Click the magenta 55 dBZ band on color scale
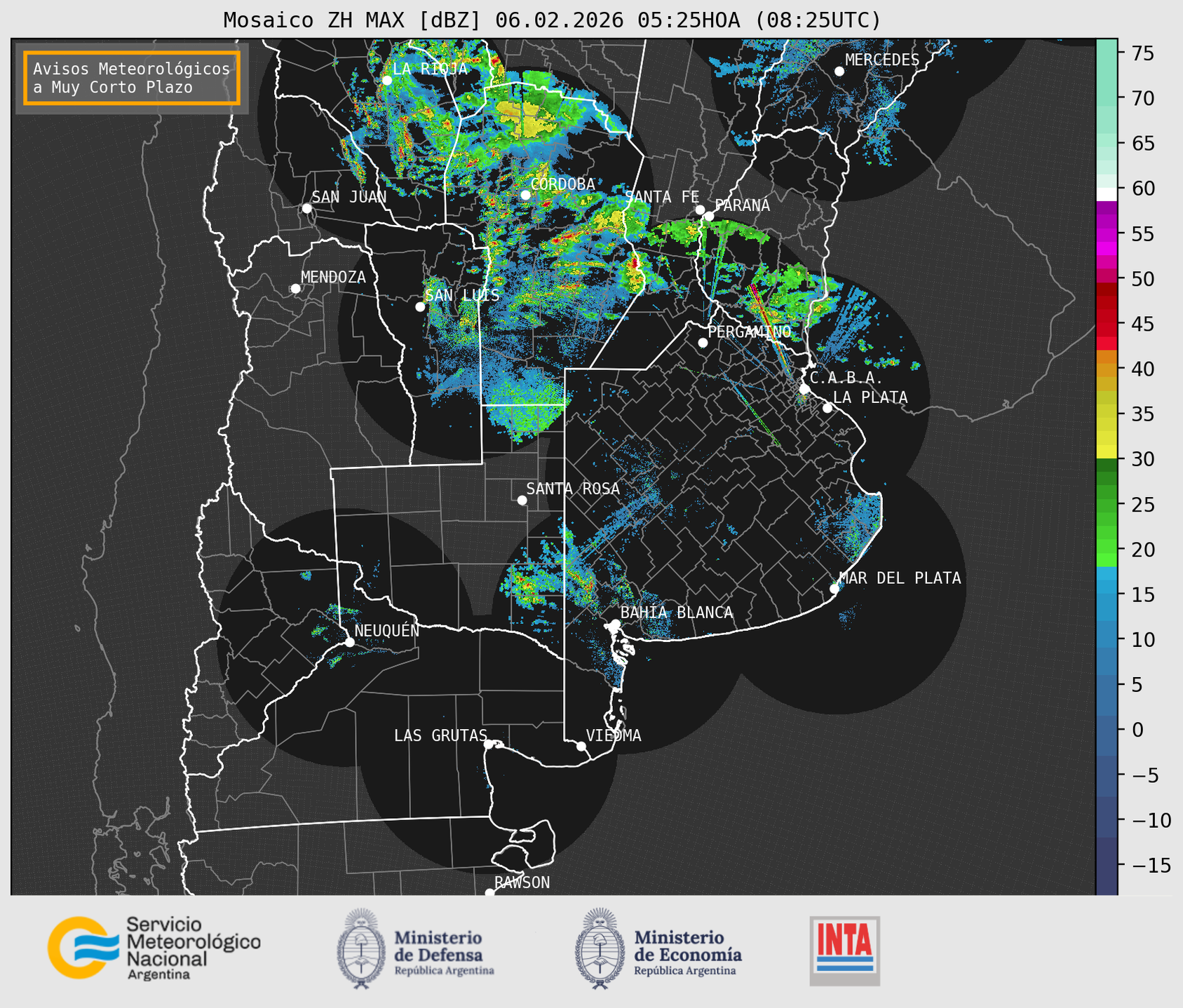1183x1008 pixels. 1107,233
